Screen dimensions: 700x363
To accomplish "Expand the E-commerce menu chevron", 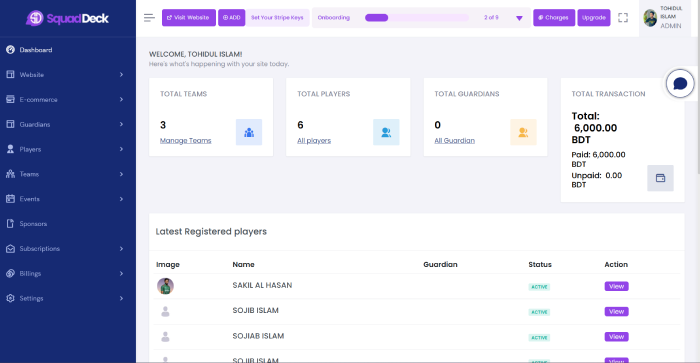I will (x=121, y=99).
